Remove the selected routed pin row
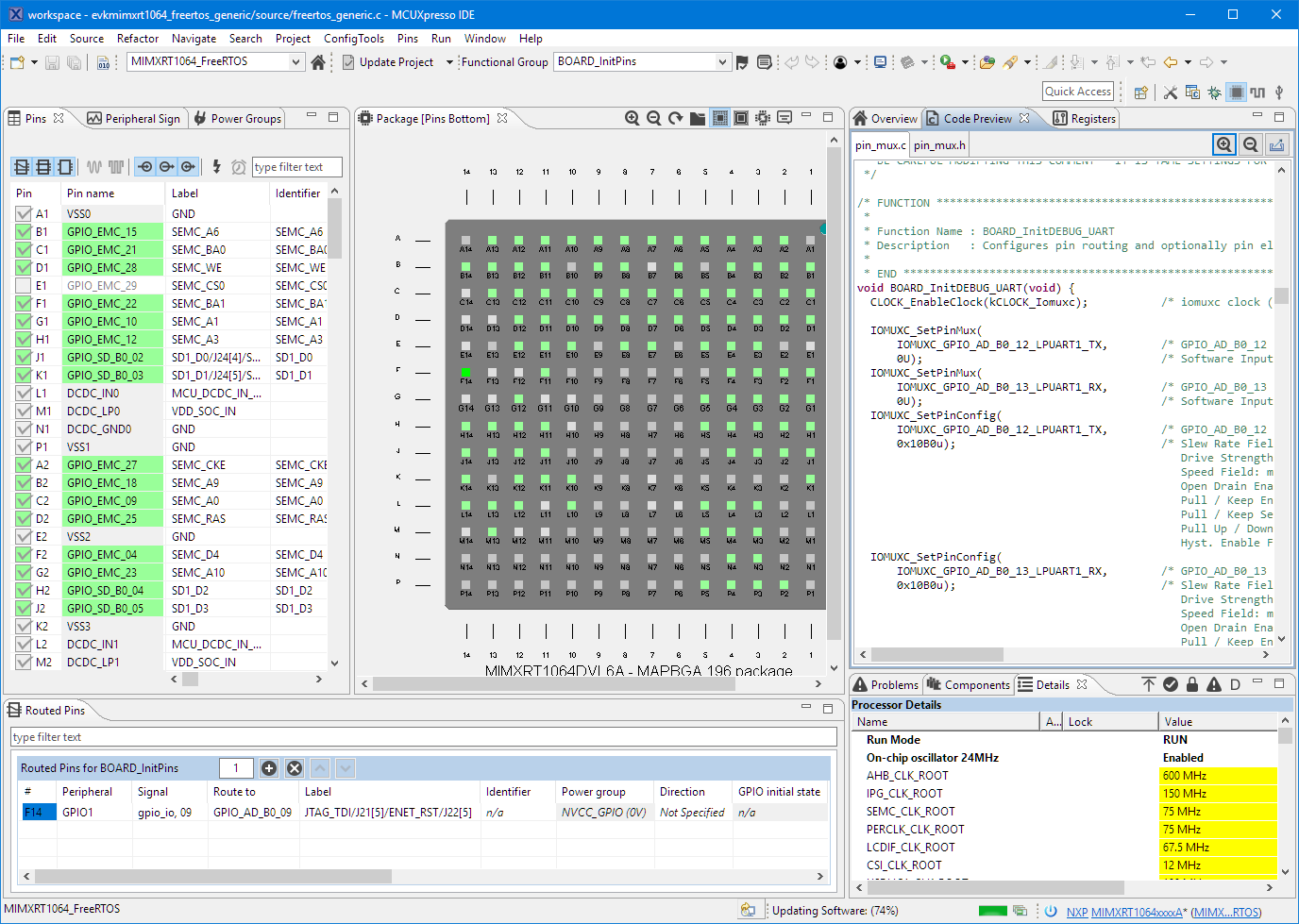1299x924 pixels. (x=295, y=768)
